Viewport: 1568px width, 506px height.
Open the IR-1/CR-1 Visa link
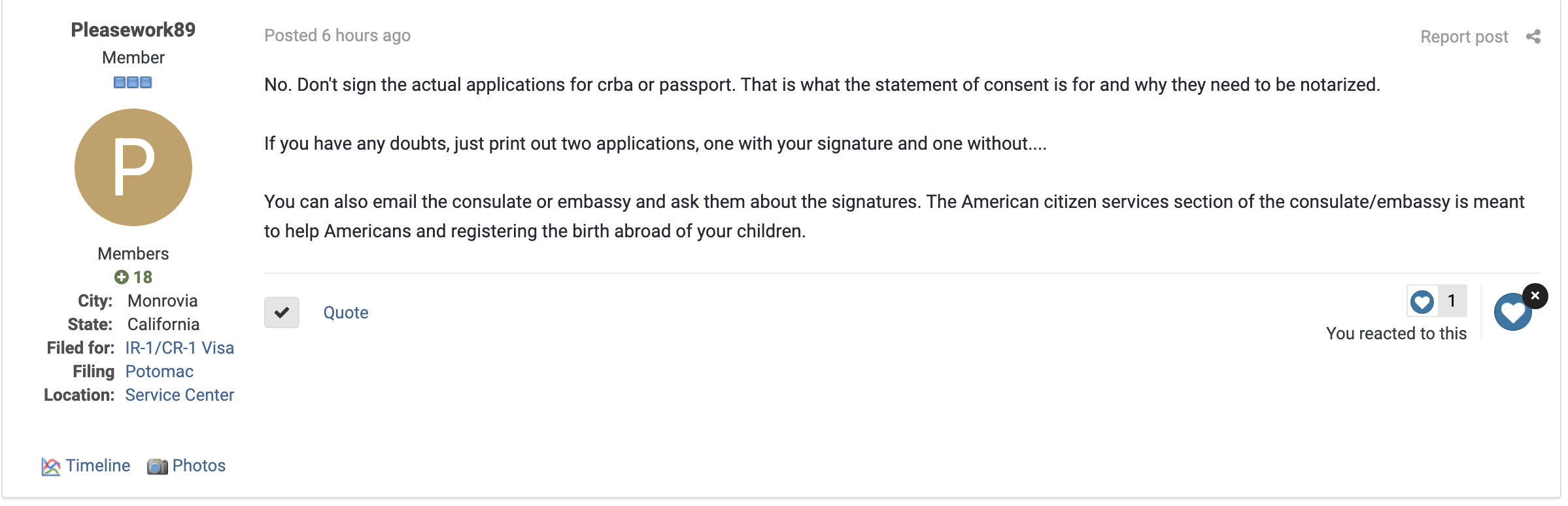(x=180, y=348)
